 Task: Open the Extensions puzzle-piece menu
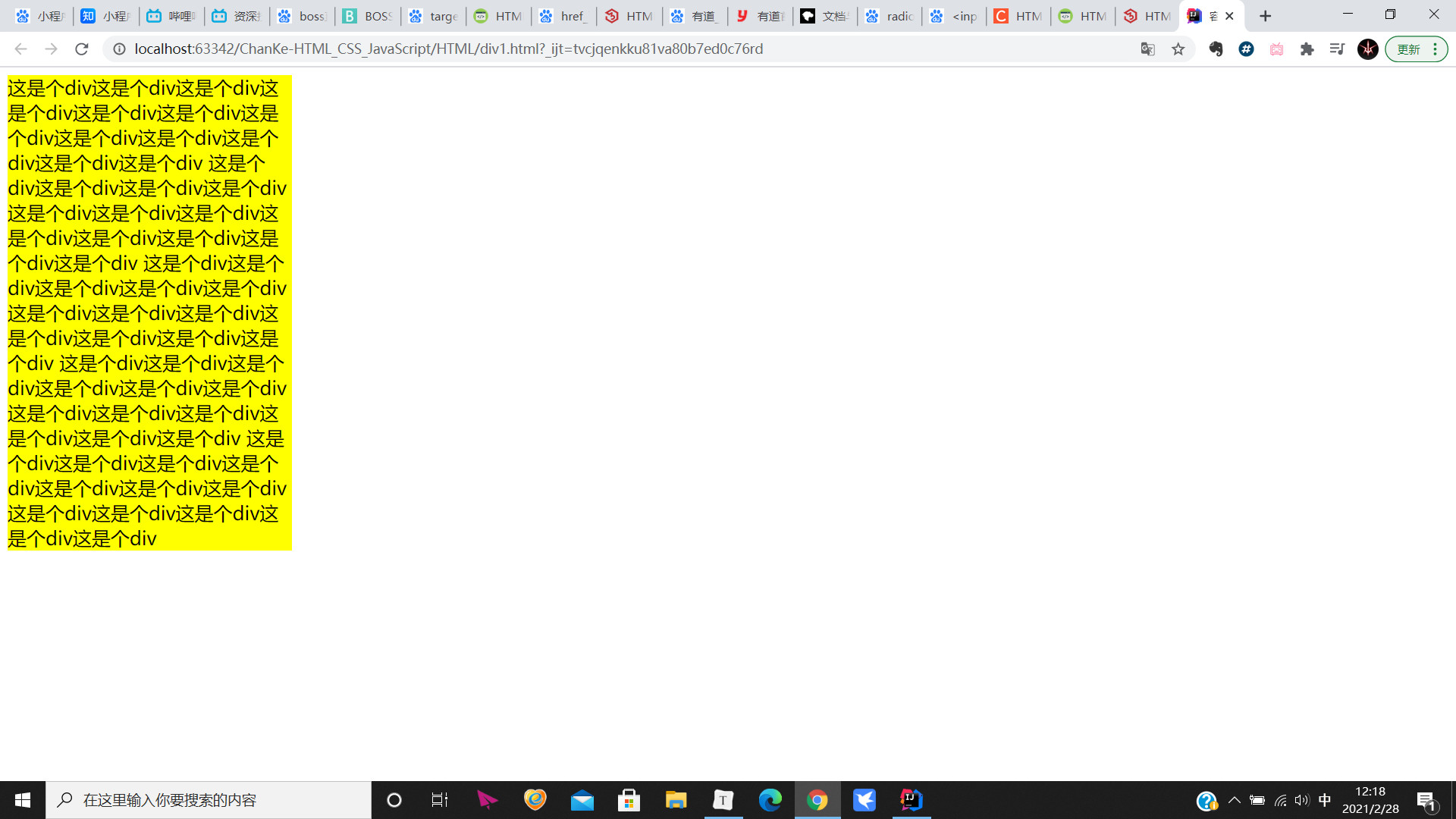click(1307, 49)
